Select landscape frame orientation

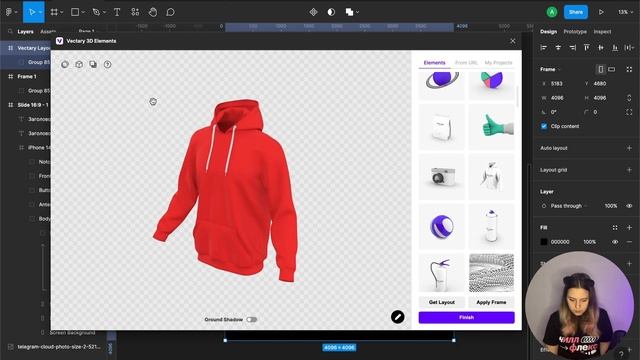[x=611, y=69]
